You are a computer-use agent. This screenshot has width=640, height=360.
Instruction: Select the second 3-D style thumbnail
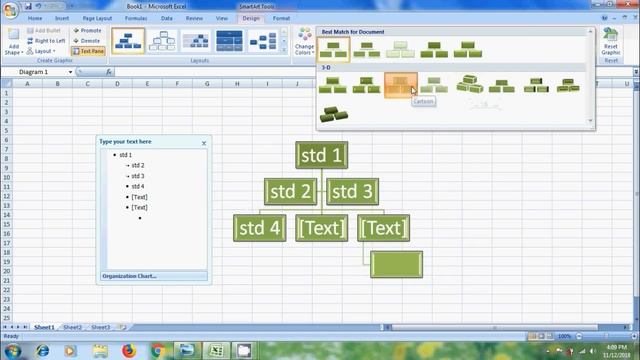pyautogui.click(x=367, y=85)
